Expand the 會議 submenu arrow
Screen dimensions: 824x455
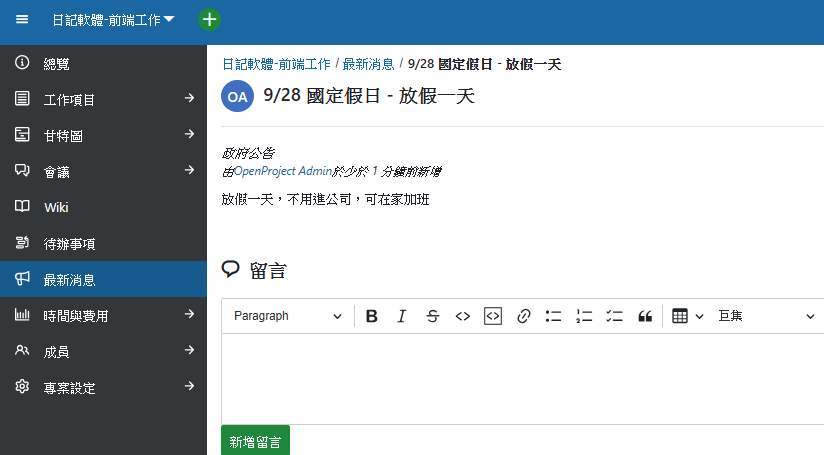pos(190,170)
